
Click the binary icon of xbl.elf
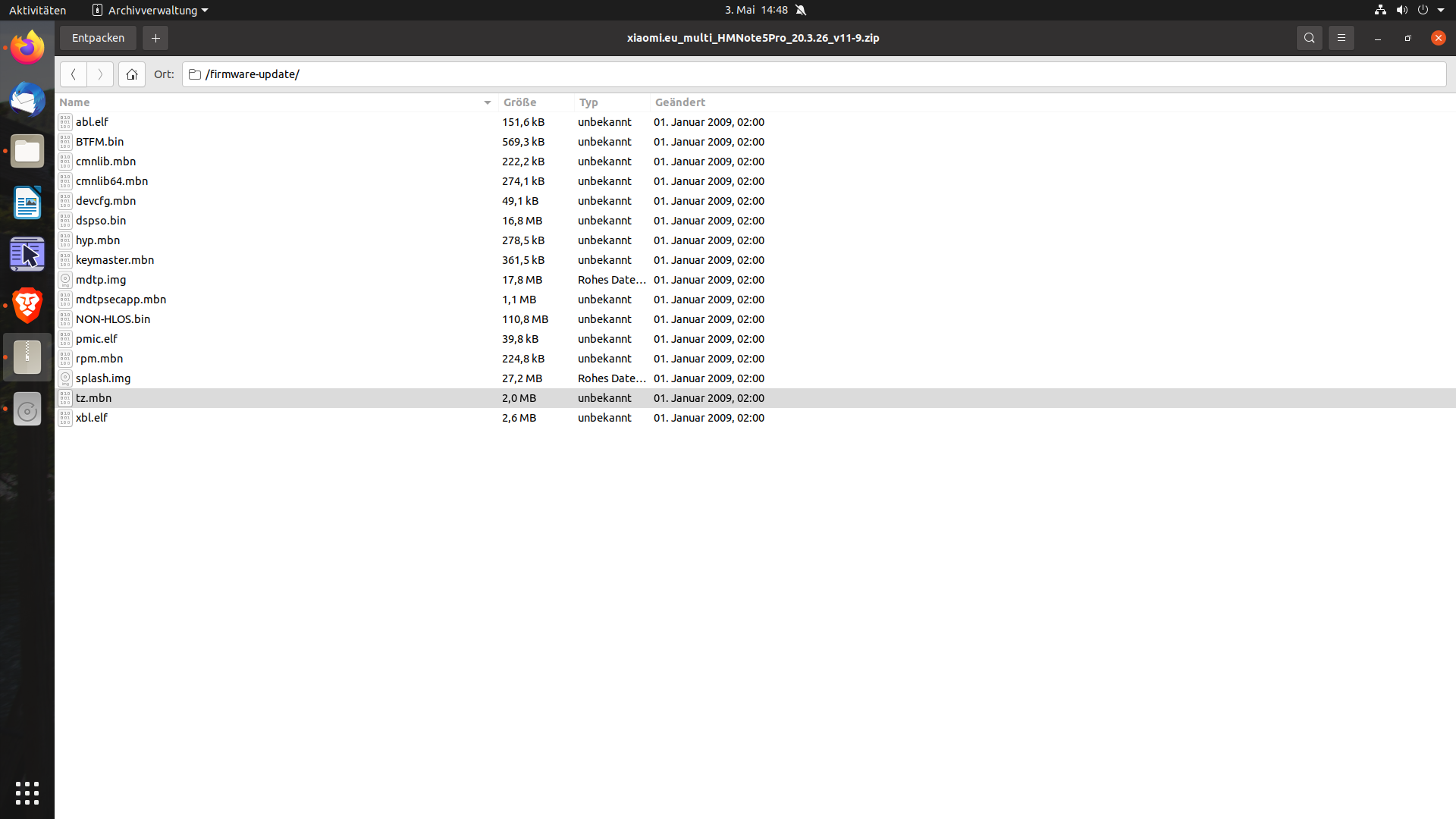65,418
